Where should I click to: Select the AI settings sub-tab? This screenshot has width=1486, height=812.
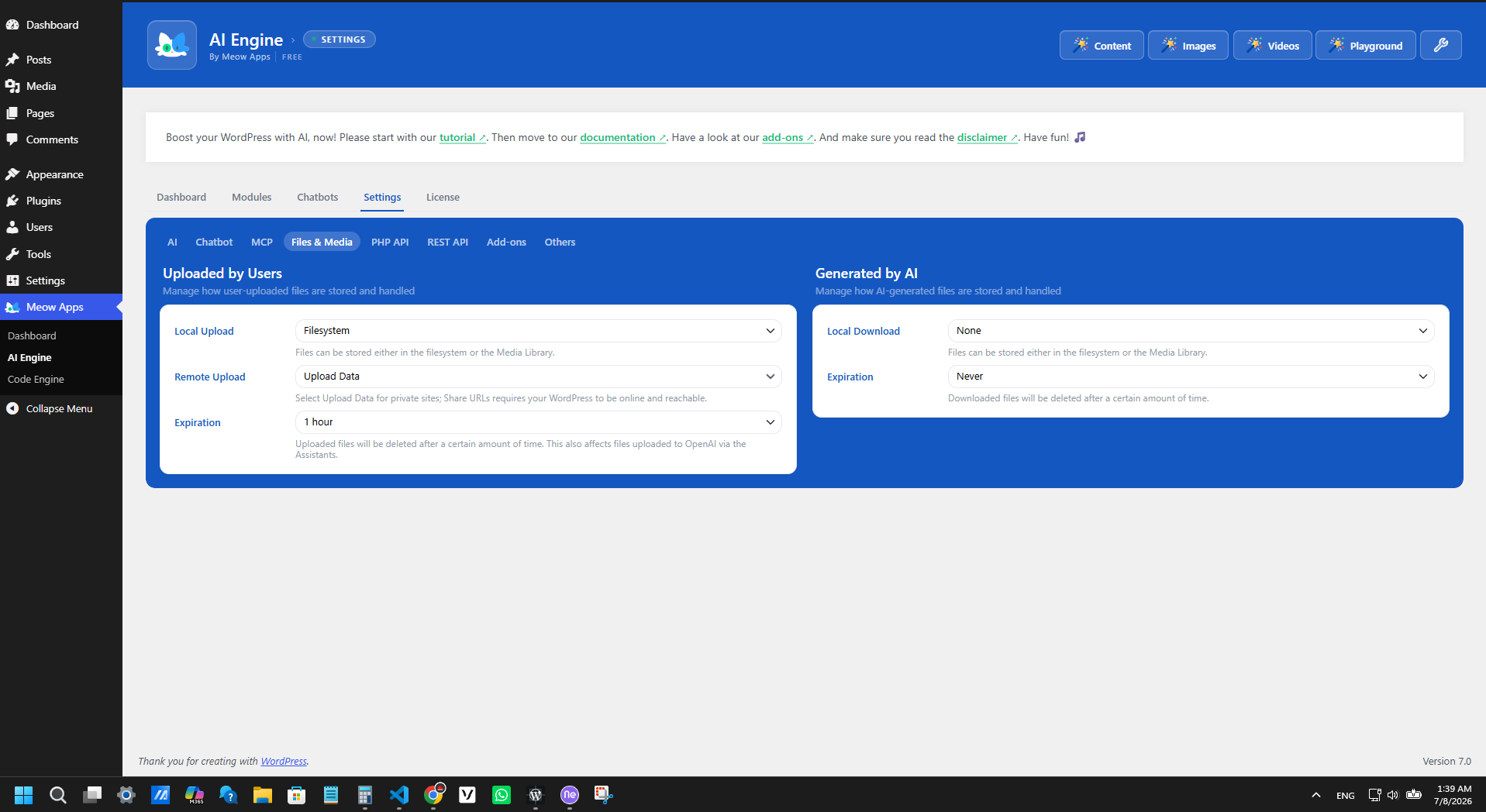click(172, 243)
